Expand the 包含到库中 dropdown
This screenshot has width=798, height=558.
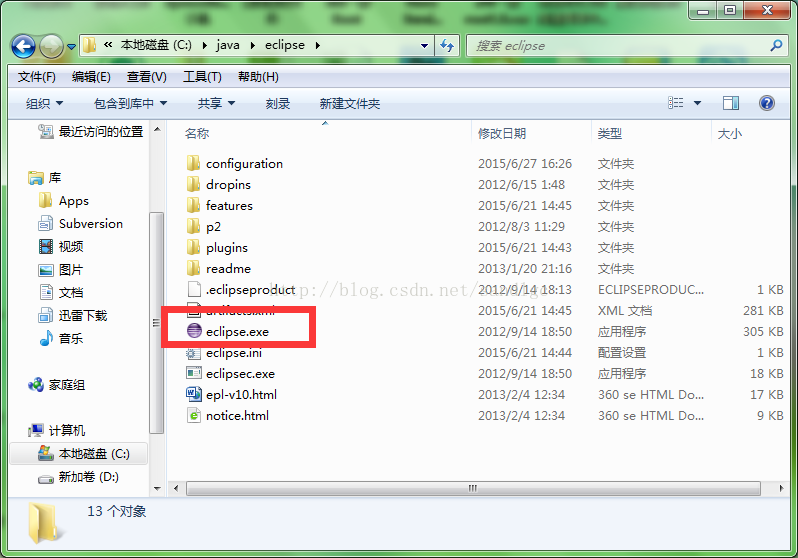pos(130,104)
